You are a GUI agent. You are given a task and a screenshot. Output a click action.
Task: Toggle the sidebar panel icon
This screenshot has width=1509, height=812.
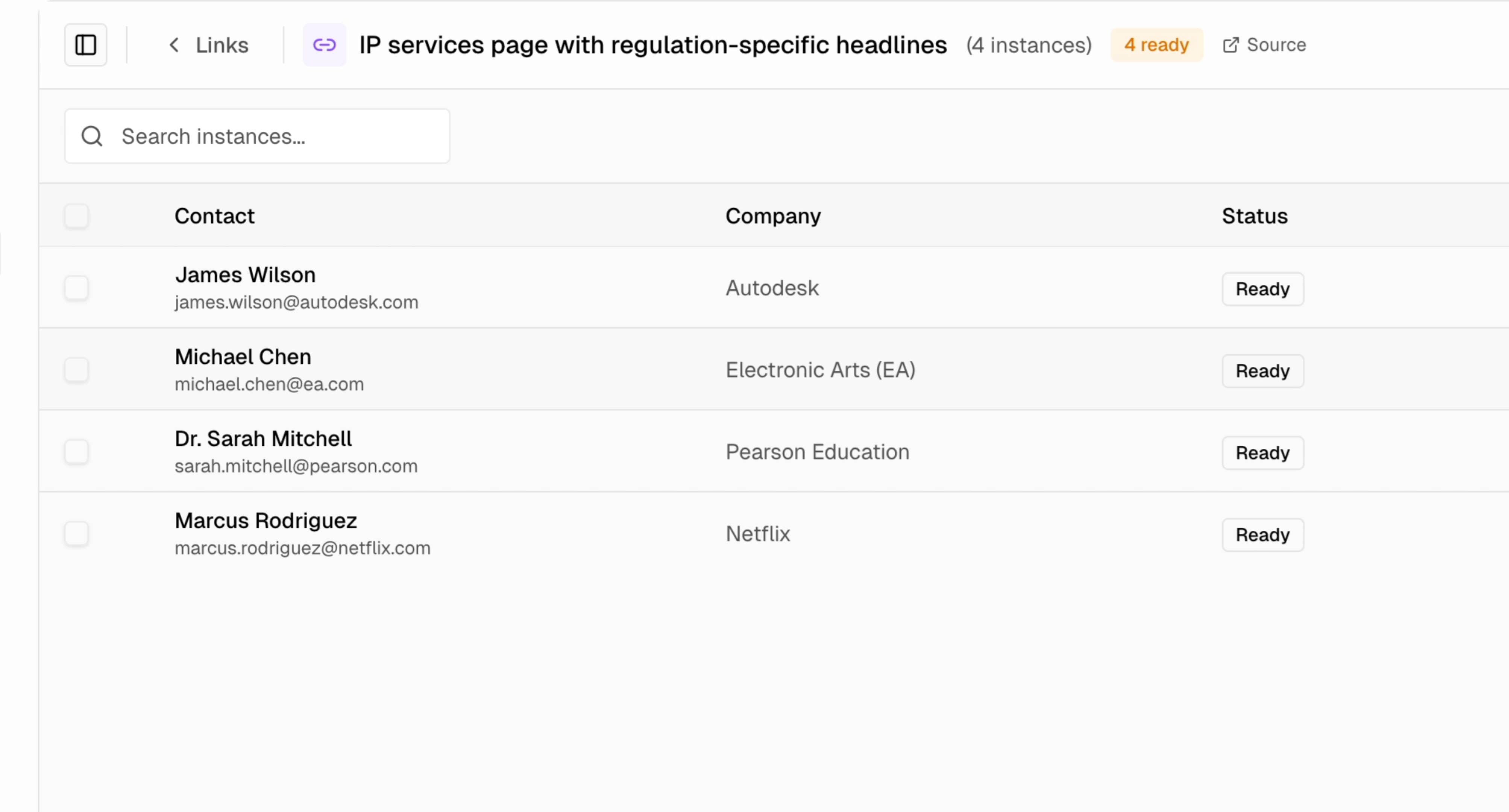coord(86,45)
